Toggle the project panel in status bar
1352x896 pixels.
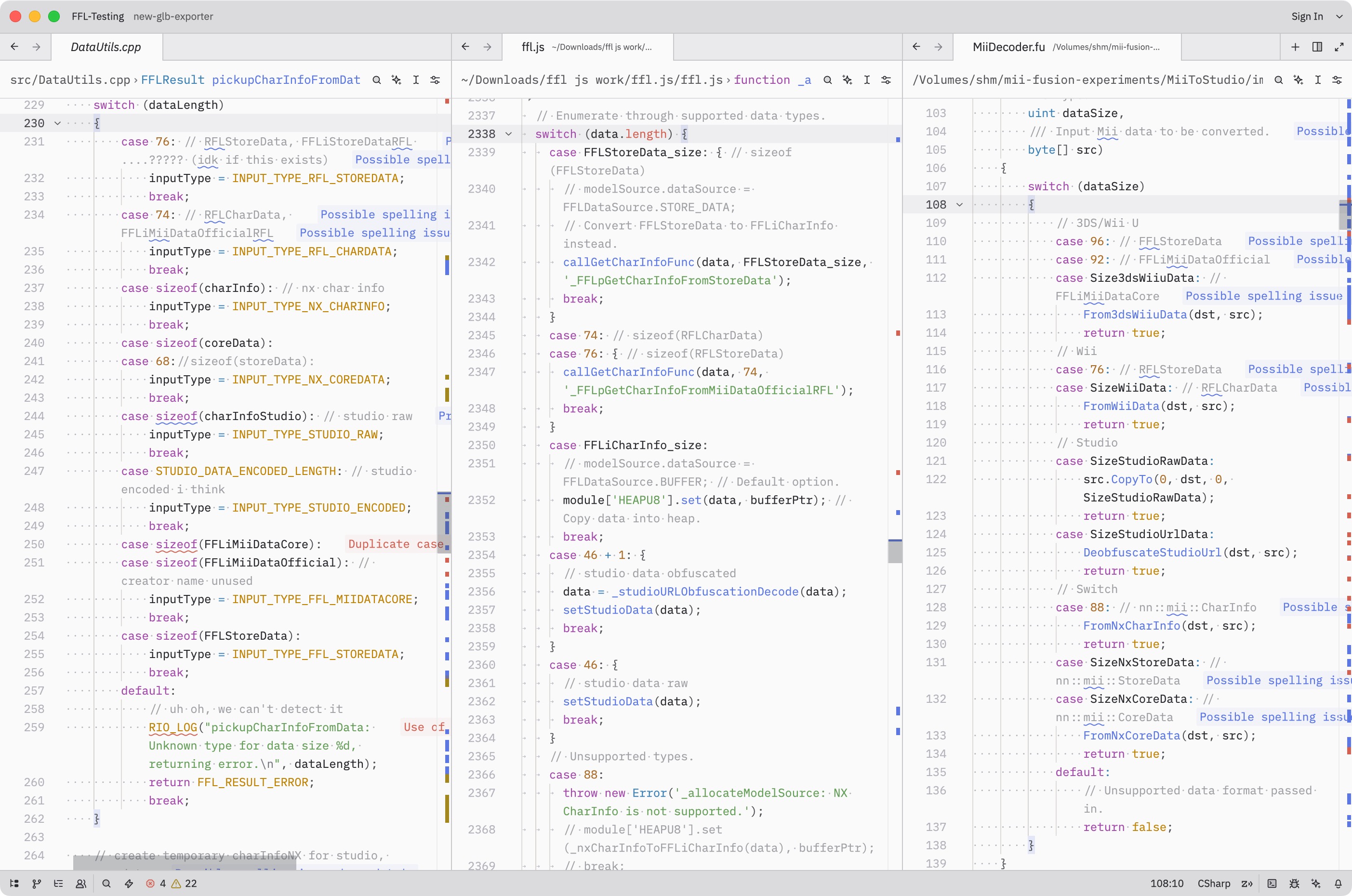coord(15,883)
